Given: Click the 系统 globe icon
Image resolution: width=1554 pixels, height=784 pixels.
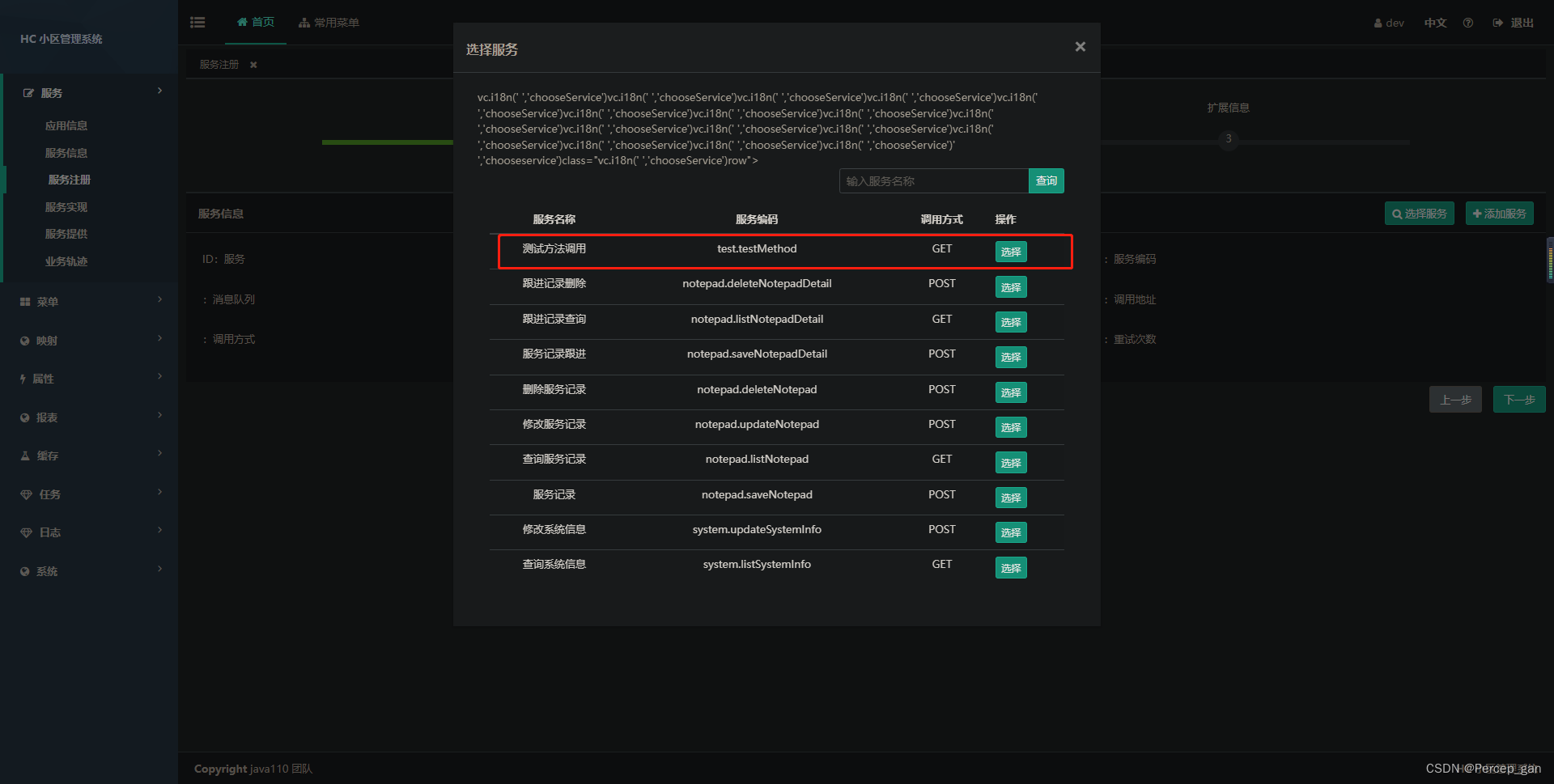Looking at the screenshot, I should (25, 571).
